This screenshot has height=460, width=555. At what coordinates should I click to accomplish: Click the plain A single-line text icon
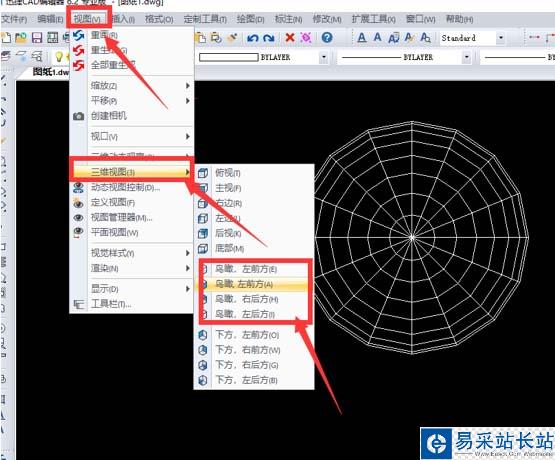[x=377, y=37]
